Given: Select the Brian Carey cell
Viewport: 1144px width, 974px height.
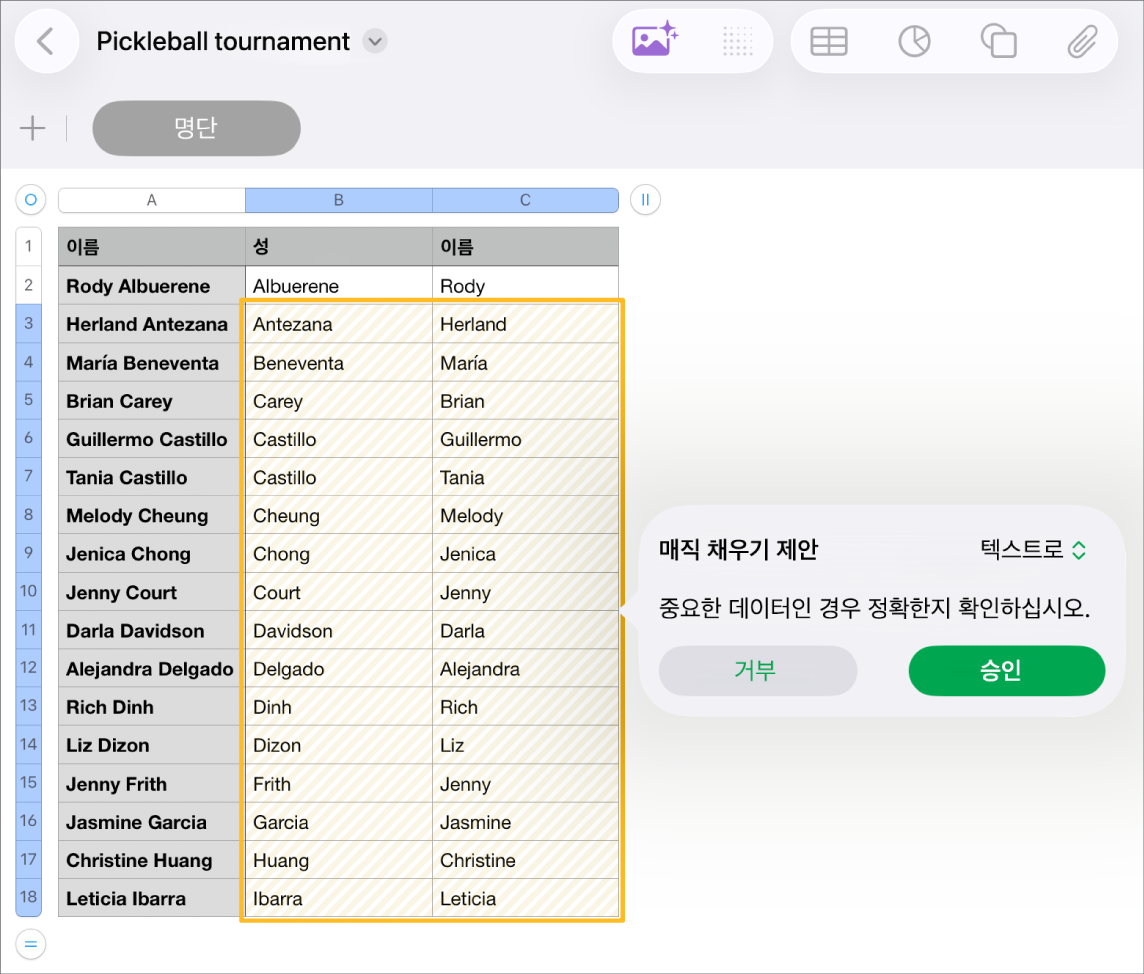Looking at the screenshot, I should (152, 401).
